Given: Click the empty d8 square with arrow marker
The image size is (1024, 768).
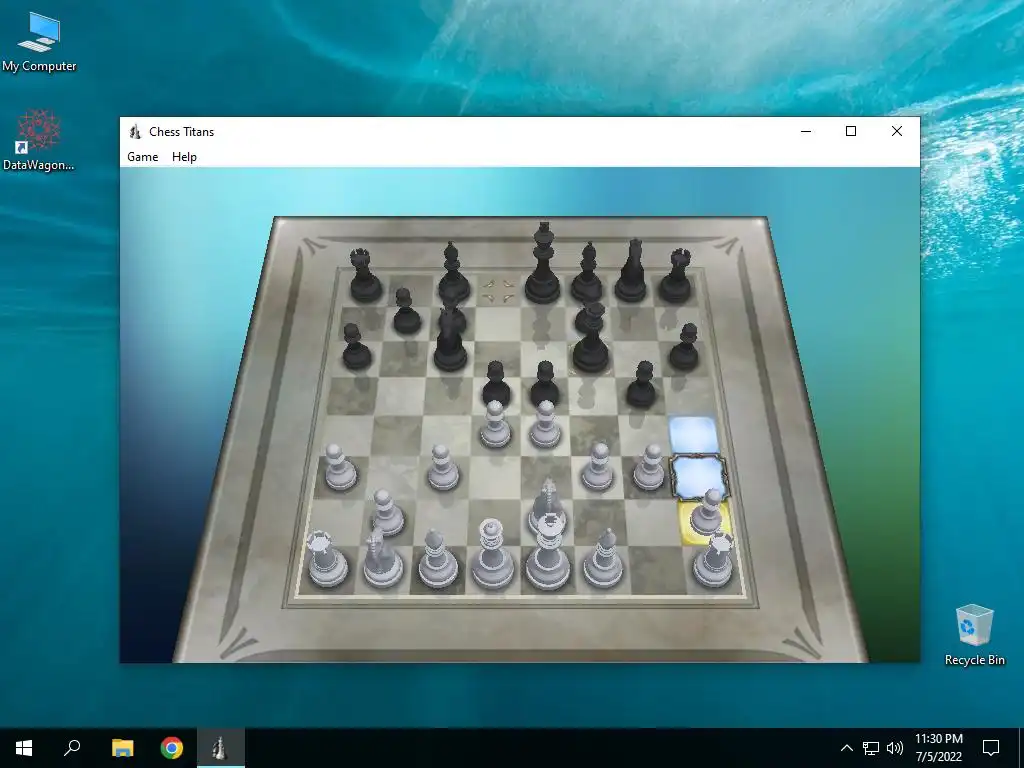Looking at the screenshot, I should tap(498, 289).
